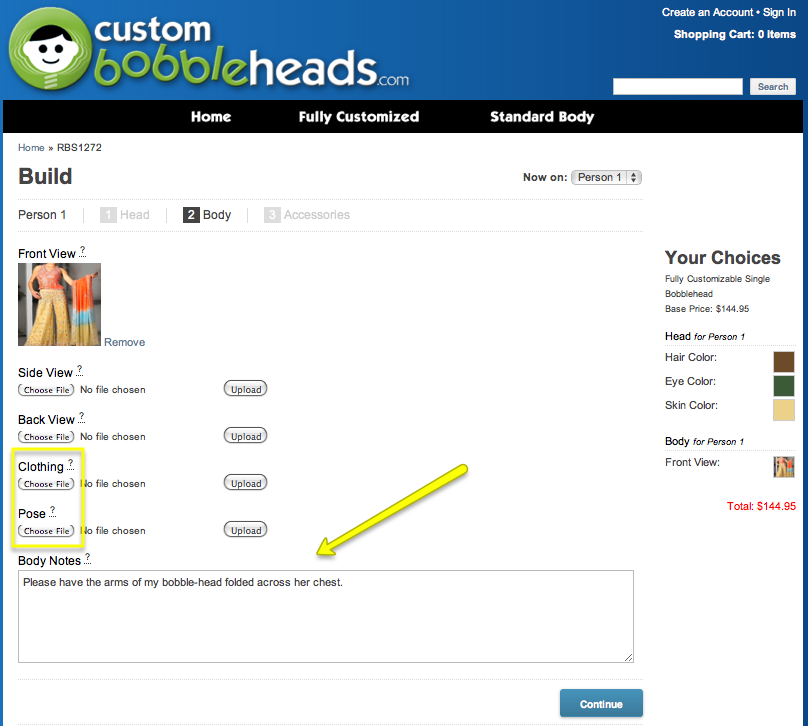Select the brown Hair Color swatch
The height and width of the screenshot is (726, 808).
783,361
